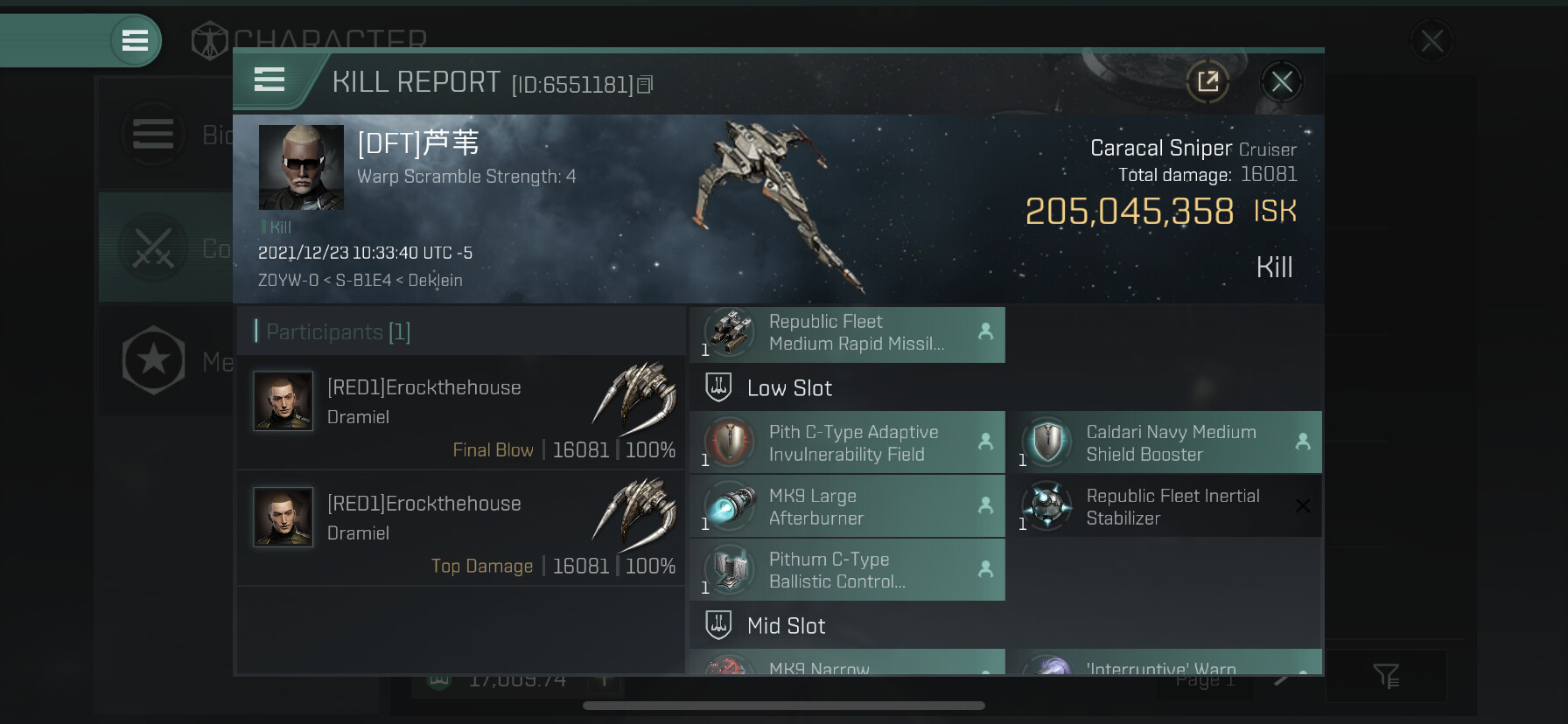
Task: Select the Pith C-Type Adaptive Invulnerability Field module
Action: coord(847,442)
